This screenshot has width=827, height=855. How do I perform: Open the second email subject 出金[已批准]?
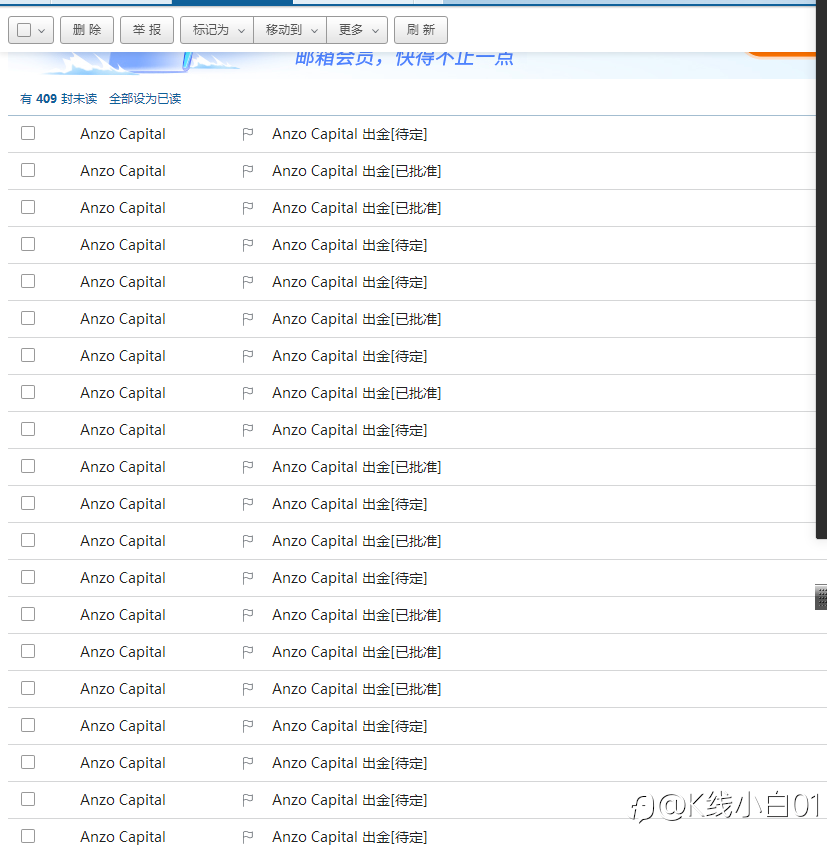(357, 171)
